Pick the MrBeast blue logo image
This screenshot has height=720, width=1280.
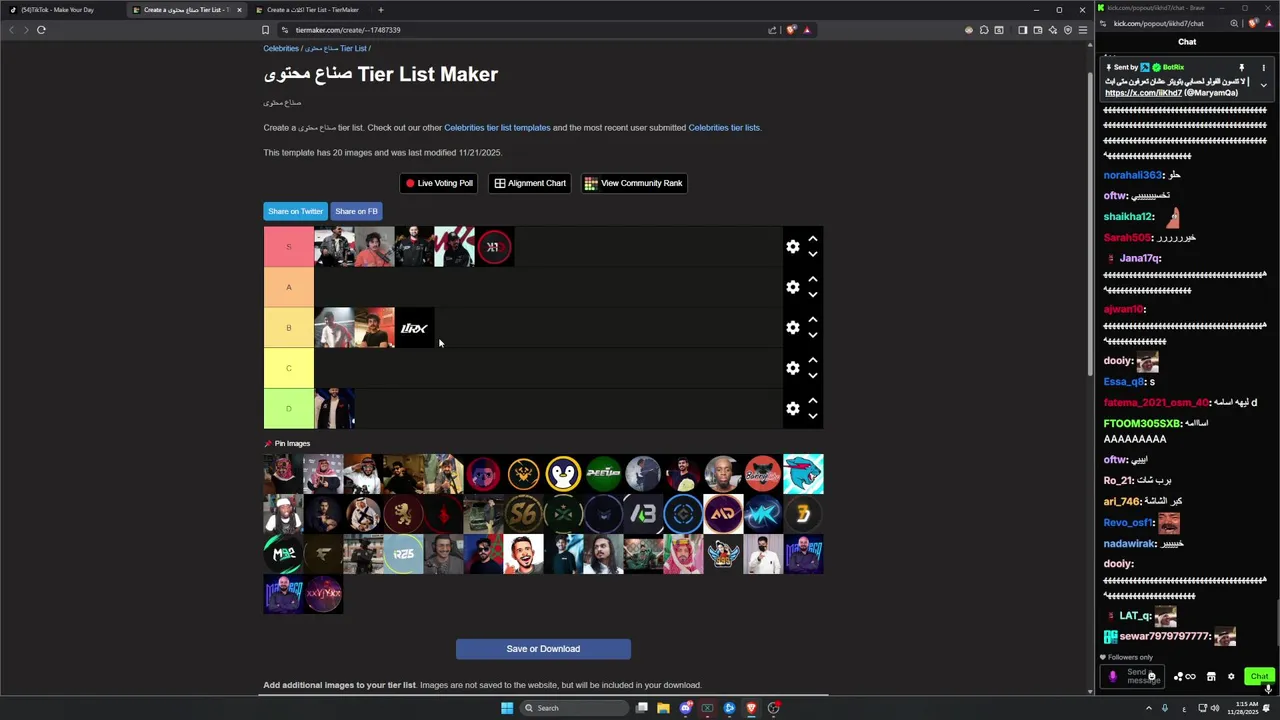[x=803, y=474]
